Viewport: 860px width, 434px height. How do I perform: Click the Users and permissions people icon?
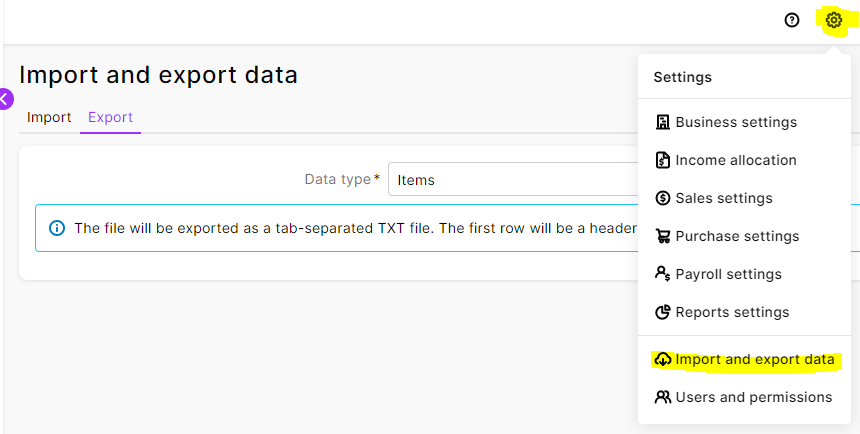(x=662, y=397)
